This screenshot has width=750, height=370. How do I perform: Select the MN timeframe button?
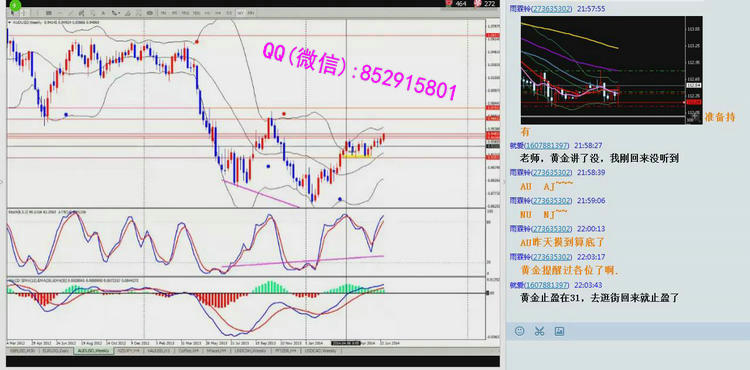tap(251, 13)
